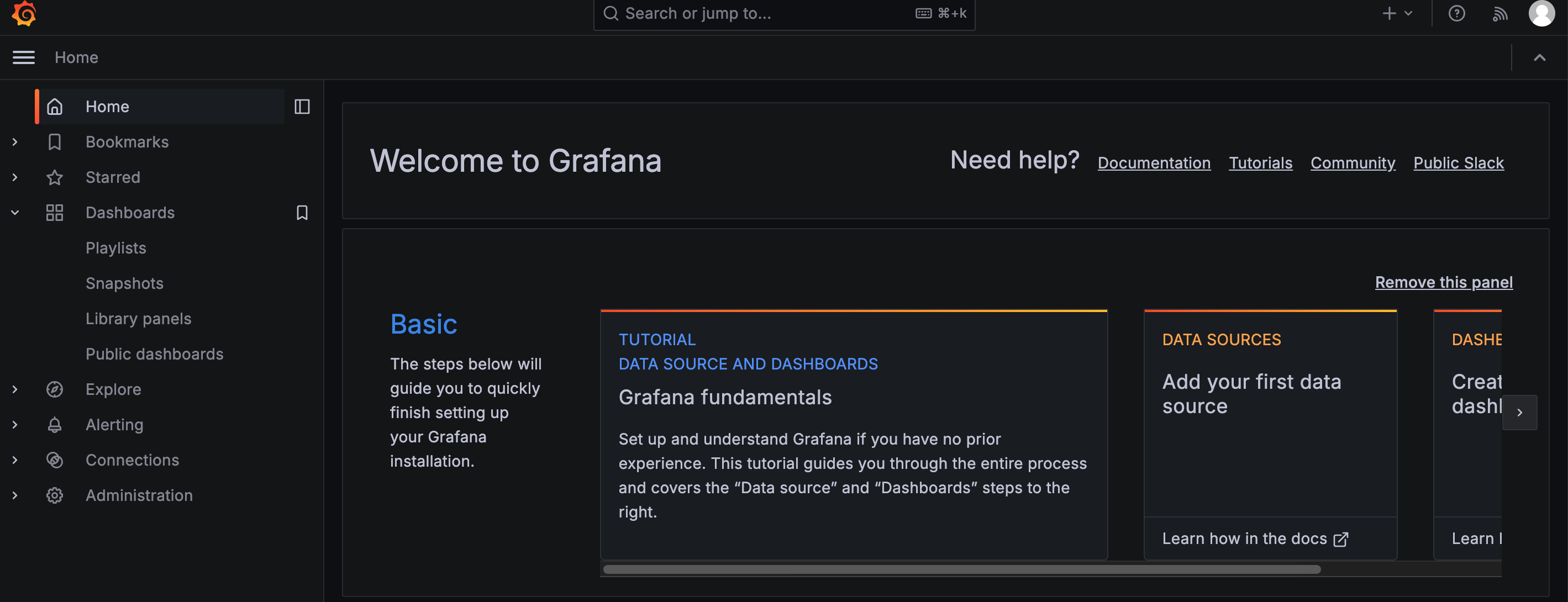Click the Connections icon
The image size is (1568, 602).
pyautogui.click(x=54, y=459)
